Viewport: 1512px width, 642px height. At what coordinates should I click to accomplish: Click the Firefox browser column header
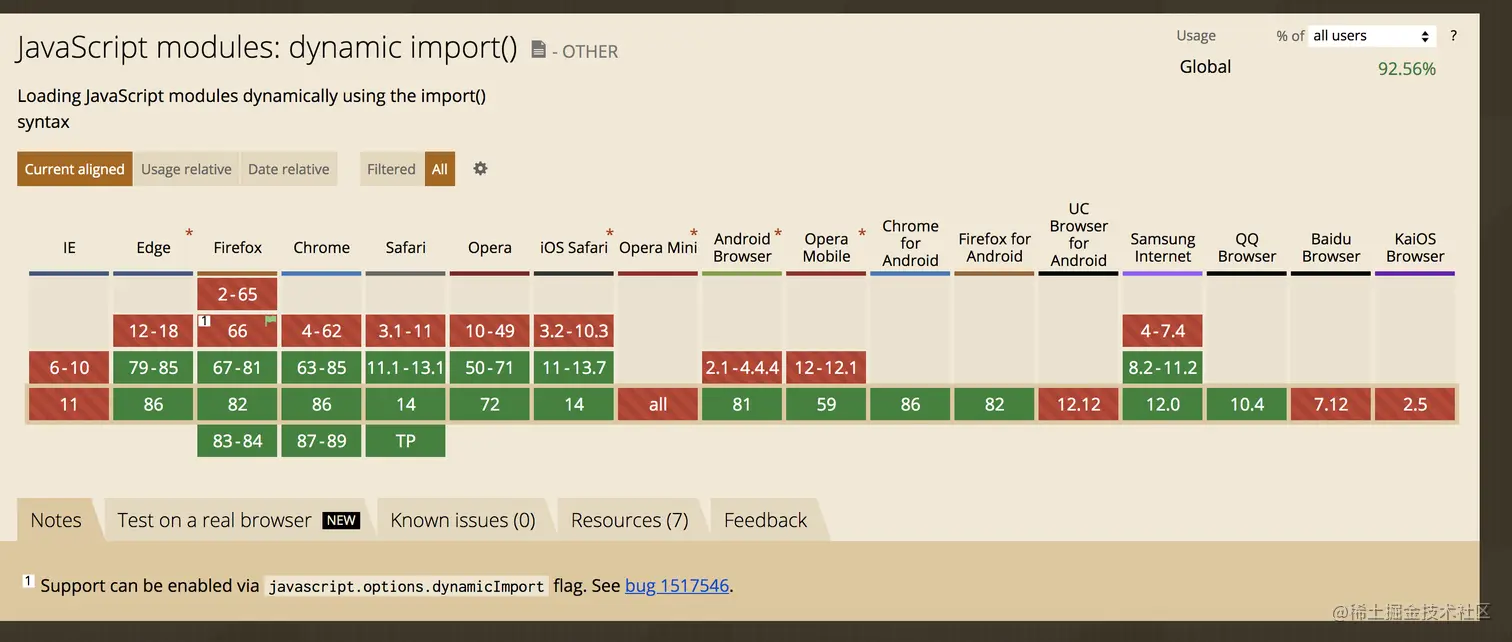[238, 248]
